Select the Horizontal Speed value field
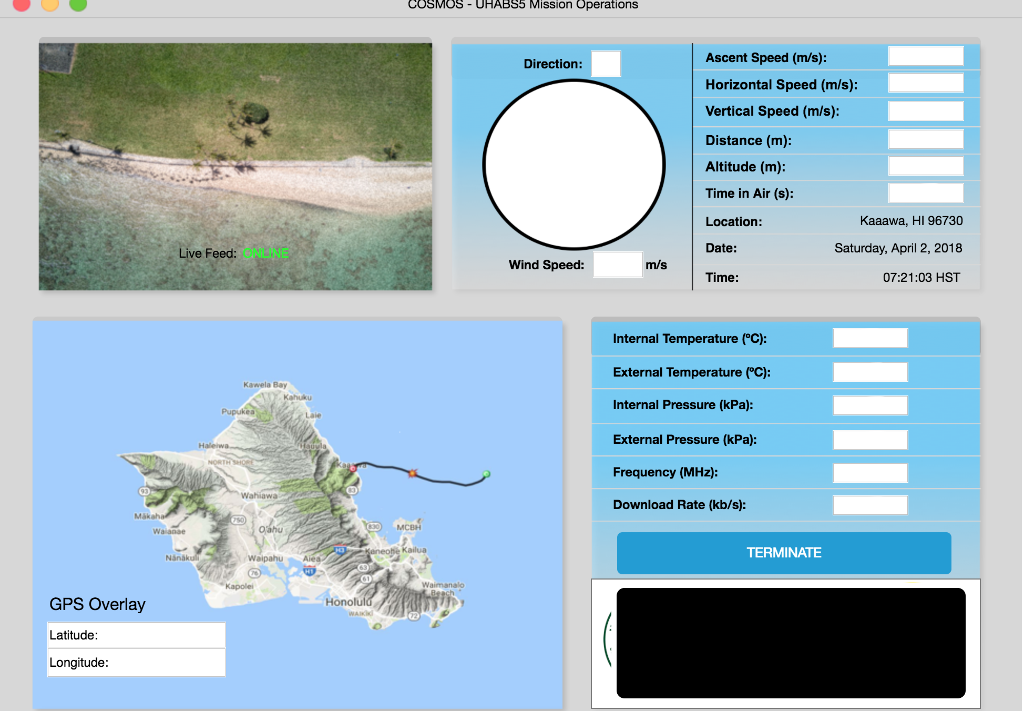The width and height of the screenshot is (1024, 711). pos(925,84)
